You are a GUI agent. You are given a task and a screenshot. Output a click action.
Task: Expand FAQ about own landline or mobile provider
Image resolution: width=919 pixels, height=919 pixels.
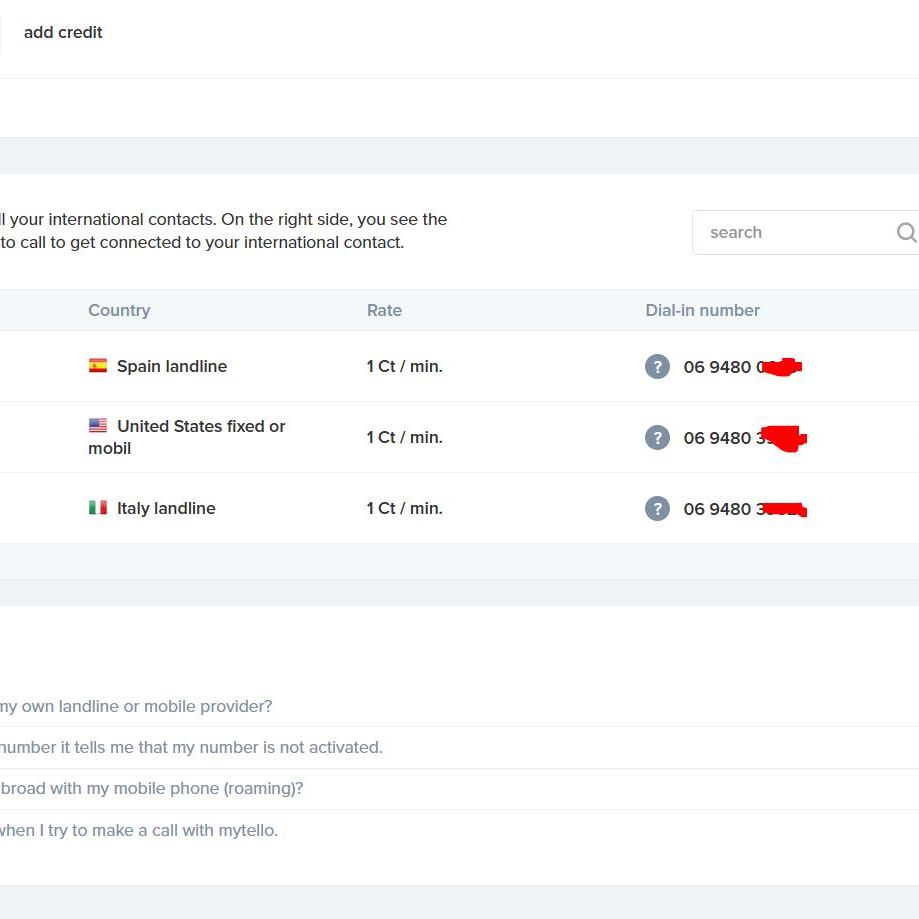(135, 706)
